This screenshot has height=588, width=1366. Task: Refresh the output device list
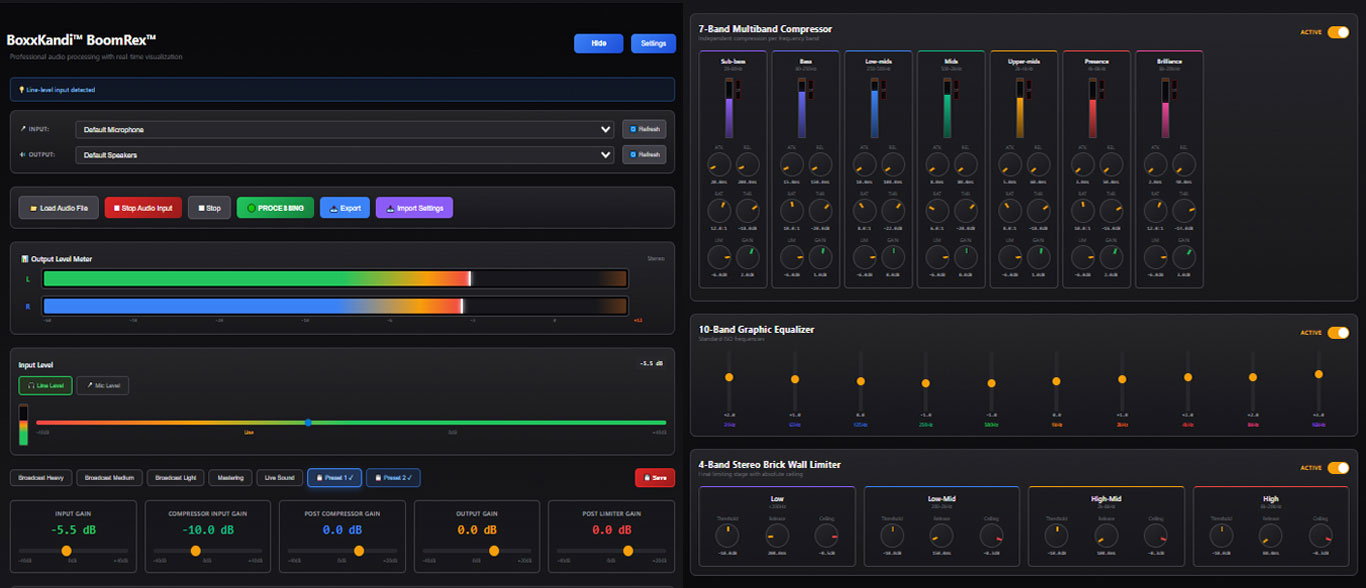click(x=644, y=155)
